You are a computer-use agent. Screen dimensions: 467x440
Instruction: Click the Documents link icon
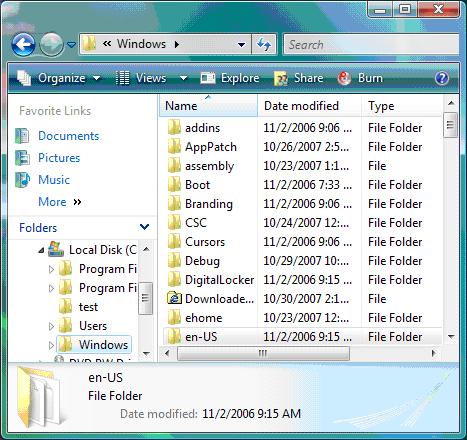22,136
